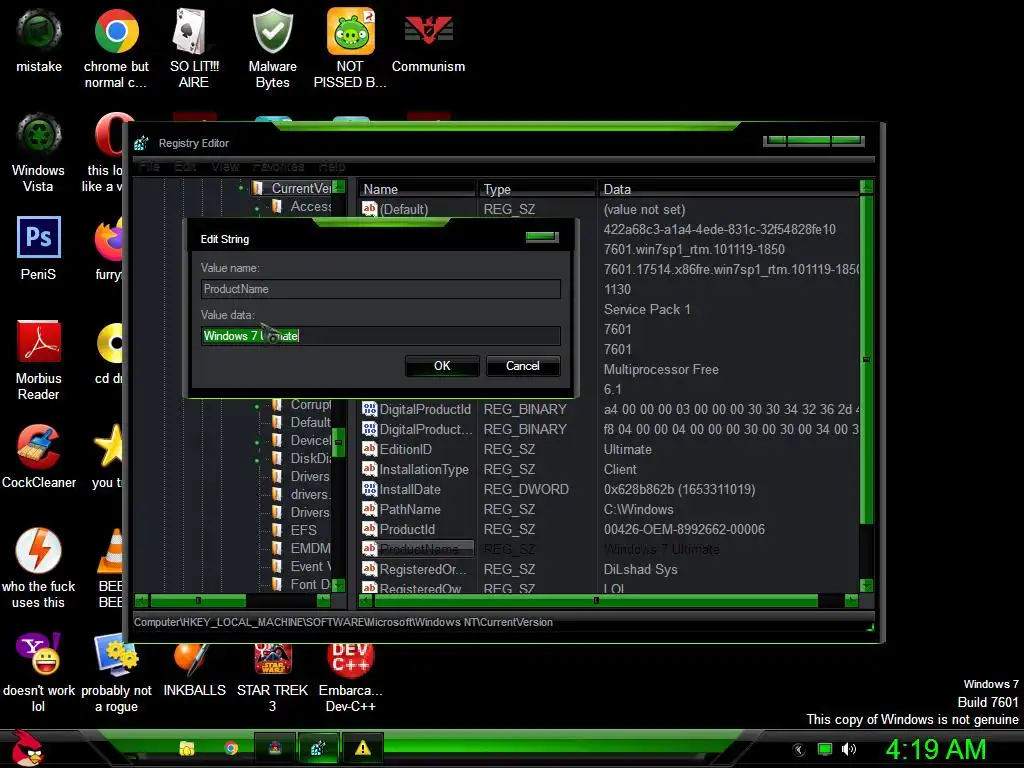Sort by the Type column header
Screen dimensions: 1024x768
(536, 189)
